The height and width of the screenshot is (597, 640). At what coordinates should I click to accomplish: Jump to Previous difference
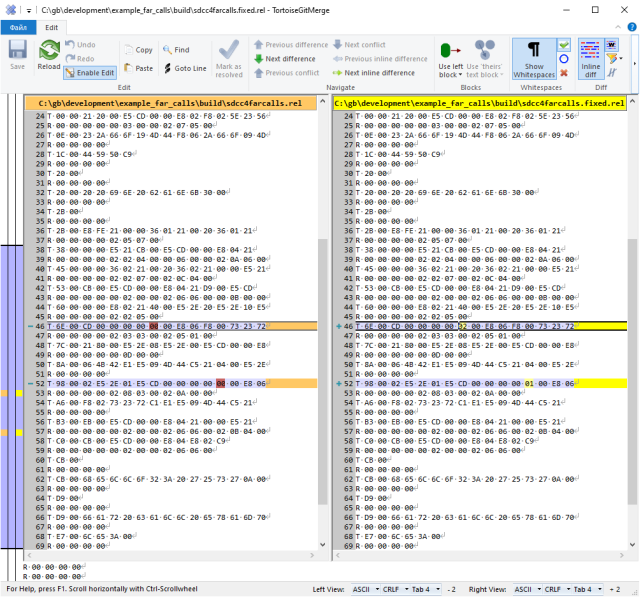pos(291,44)
